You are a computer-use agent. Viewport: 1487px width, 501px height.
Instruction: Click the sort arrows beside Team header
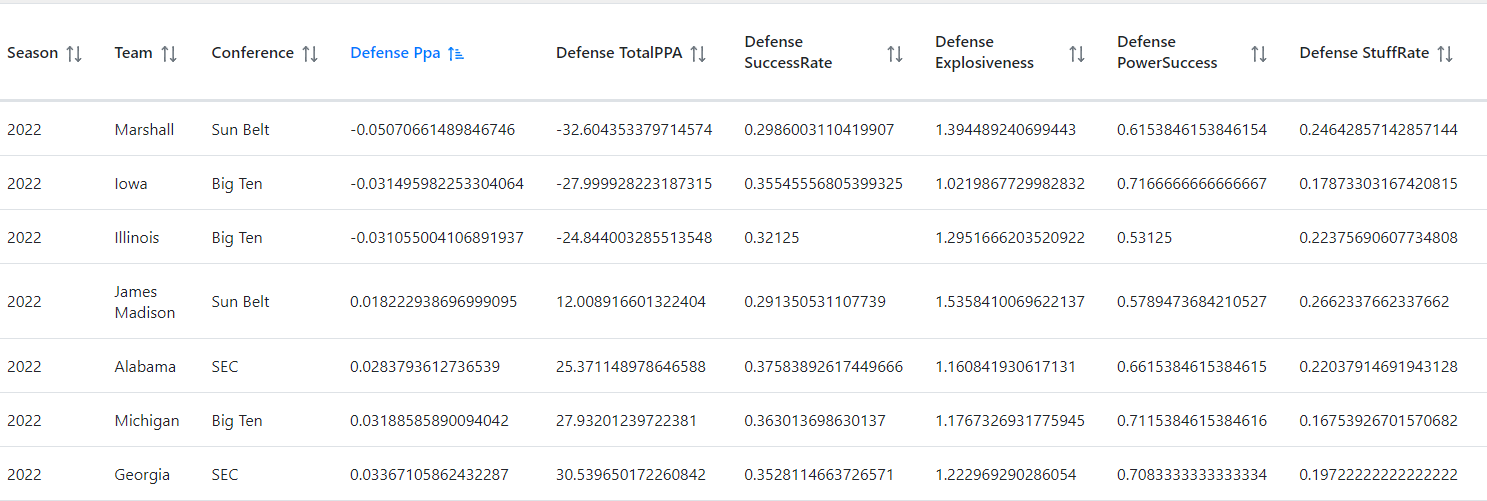[x=169, y=54]
